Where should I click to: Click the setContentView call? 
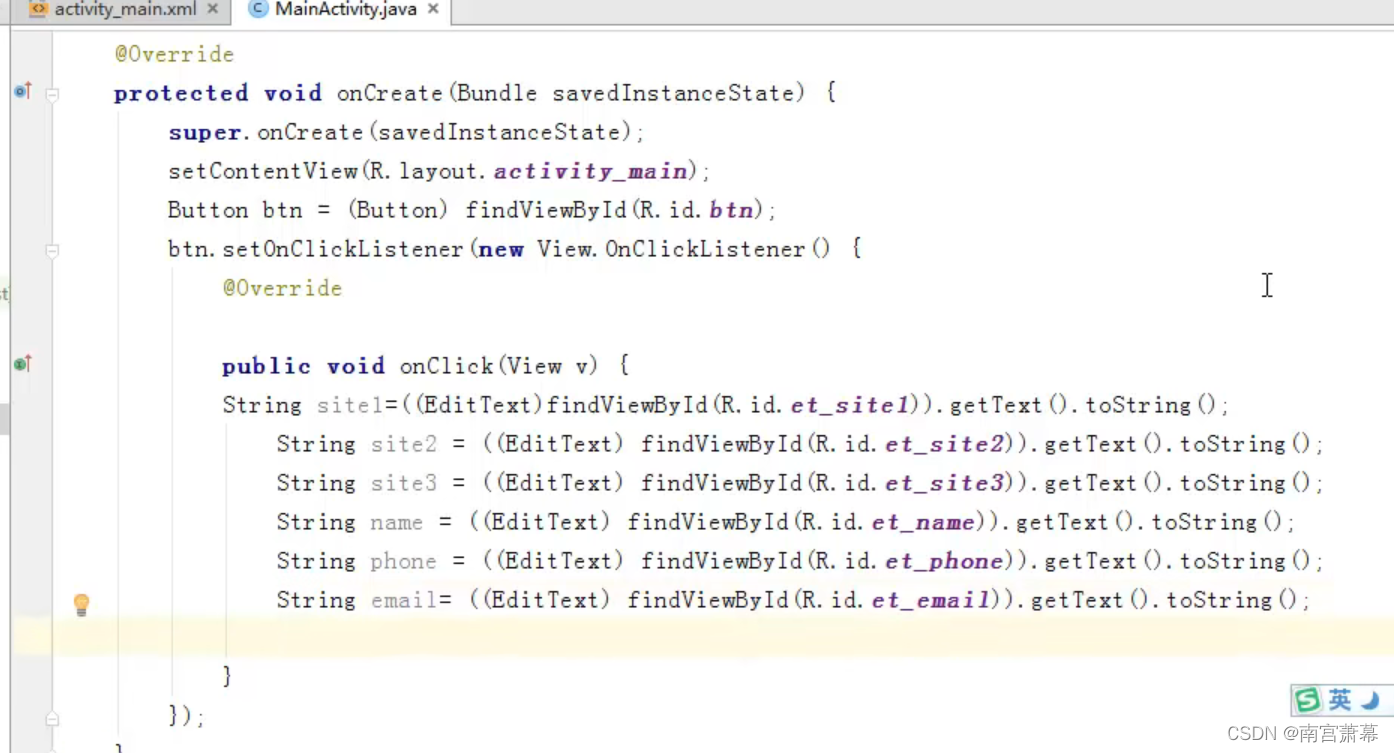[x=263, y=171]
